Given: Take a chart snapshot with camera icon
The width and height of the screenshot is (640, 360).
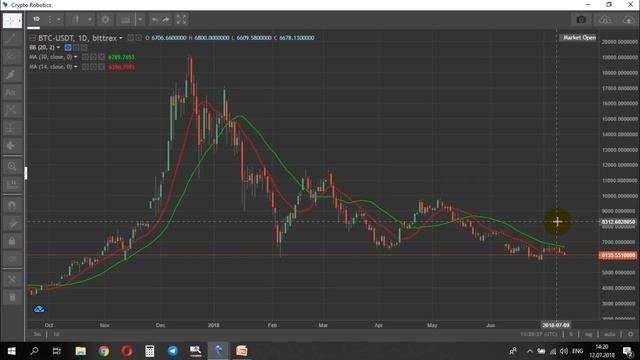Looking at the screenshot, I should point(581,20).
